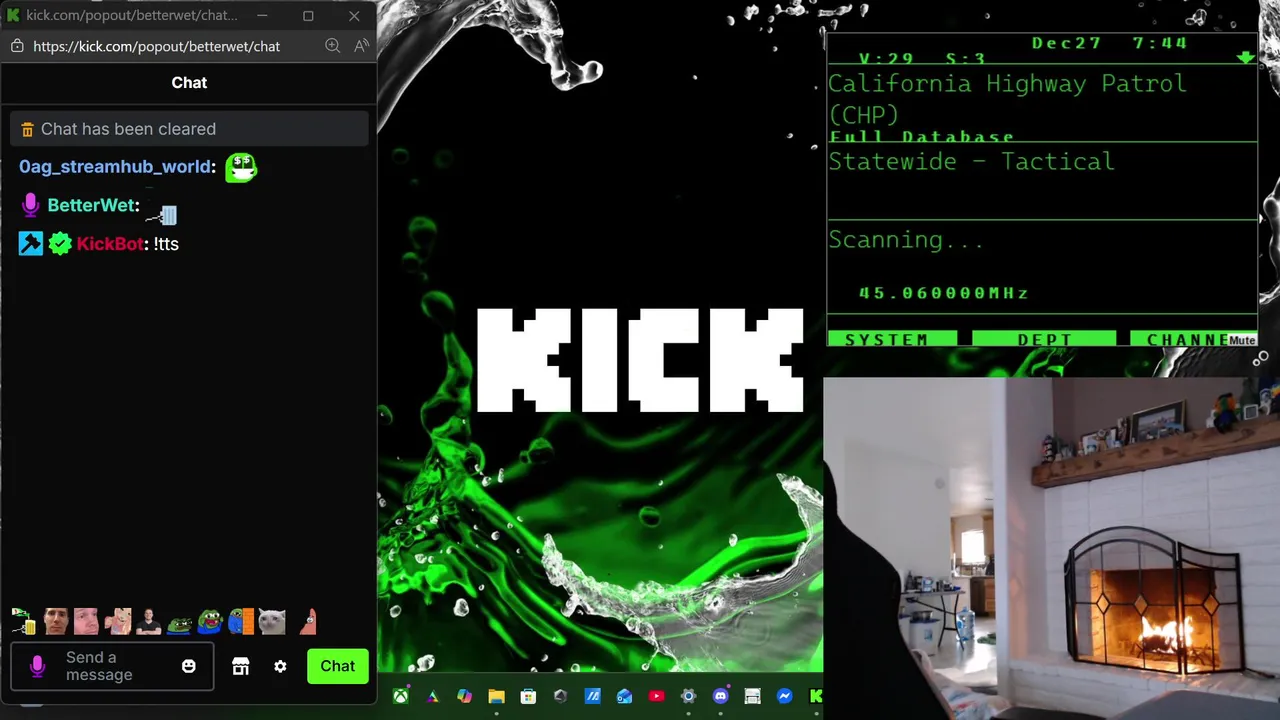Toggle the scanner Mute label
The image size is (1280, 720).
click(x=1242, y=340)
